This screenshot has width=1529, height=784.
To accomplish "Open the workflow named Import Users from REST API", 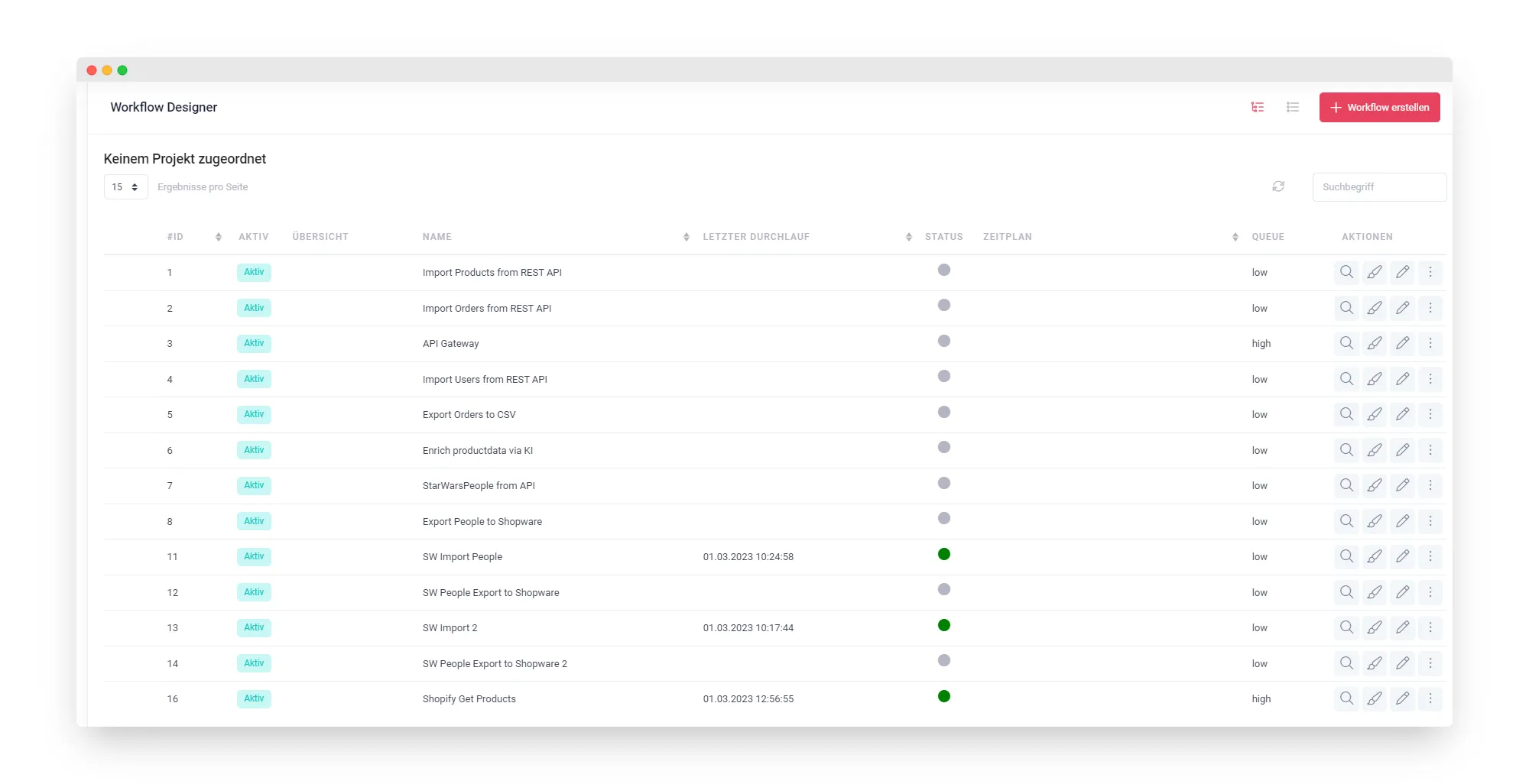I will 485,379.
